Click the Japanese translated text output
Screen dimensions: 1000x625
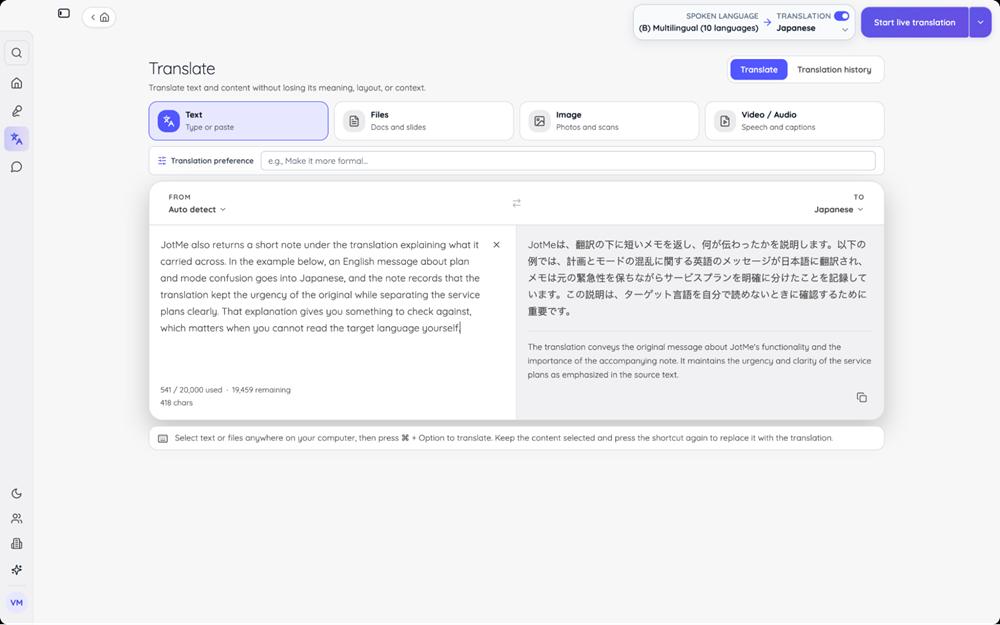697,278
